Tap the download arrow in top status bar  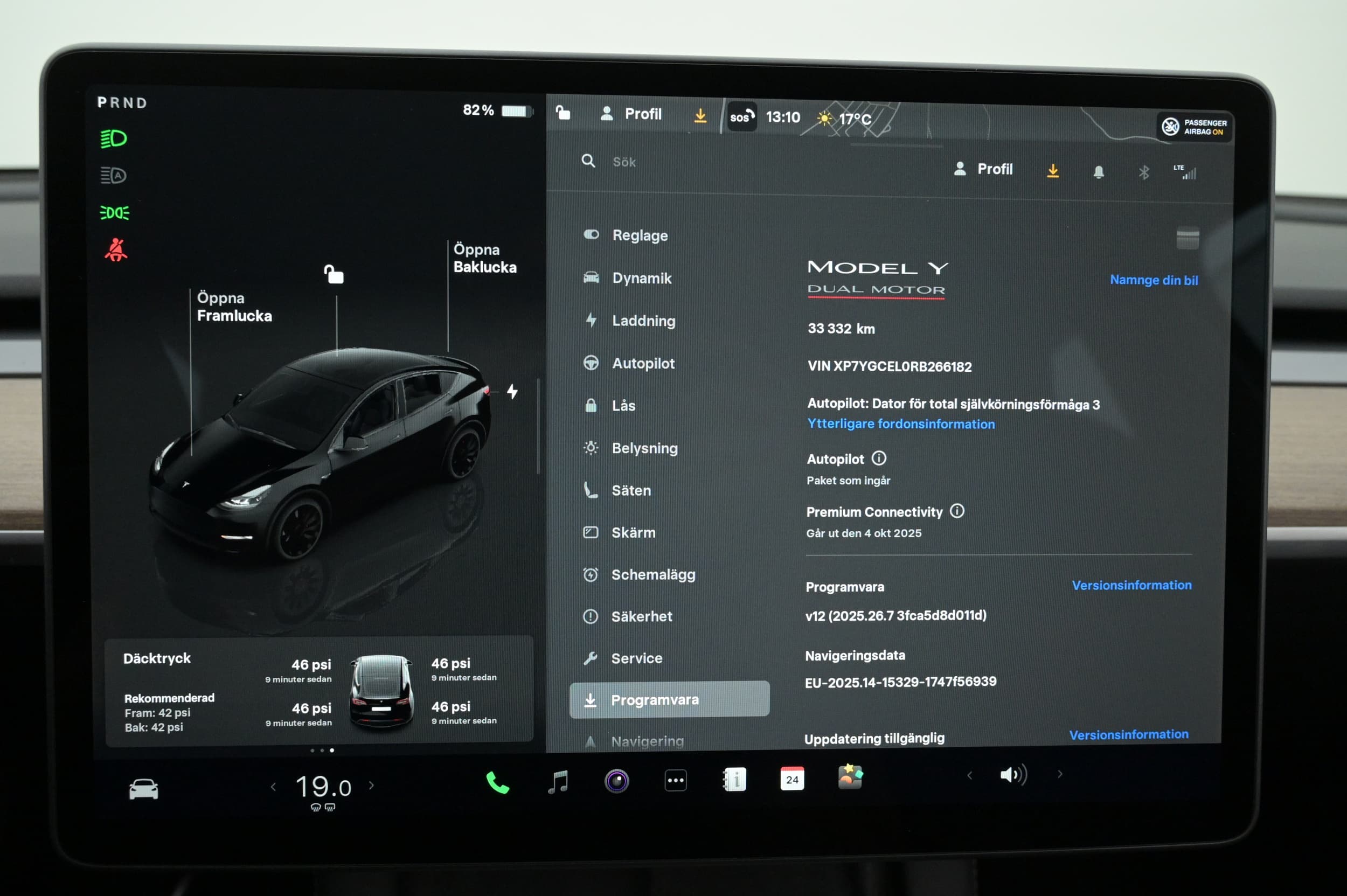(x=700, y=116)
